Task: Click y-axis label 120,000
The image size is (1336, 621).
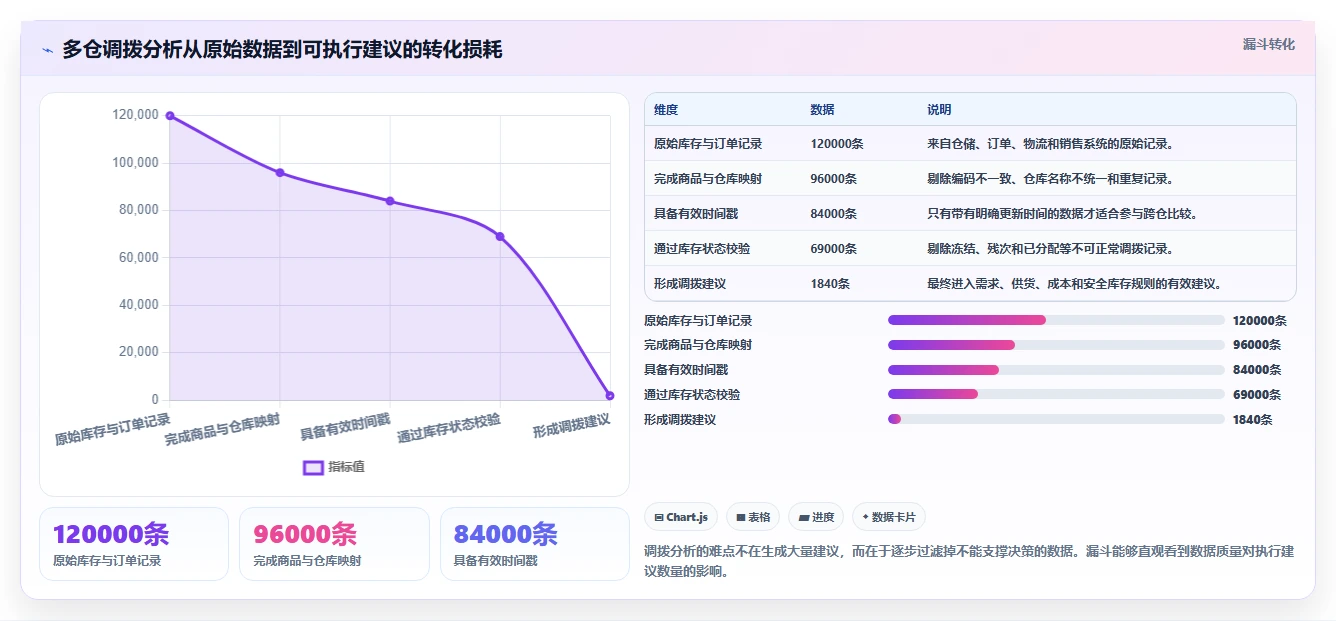Action: click(x=135, y=115)
